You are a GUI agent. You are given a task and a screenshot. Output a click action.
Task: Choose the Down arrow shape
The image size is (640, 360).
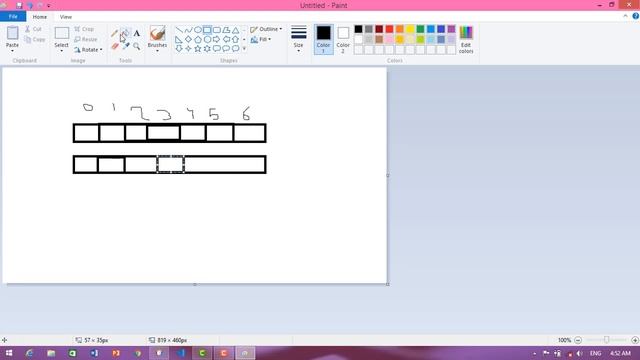coord(179,49)
